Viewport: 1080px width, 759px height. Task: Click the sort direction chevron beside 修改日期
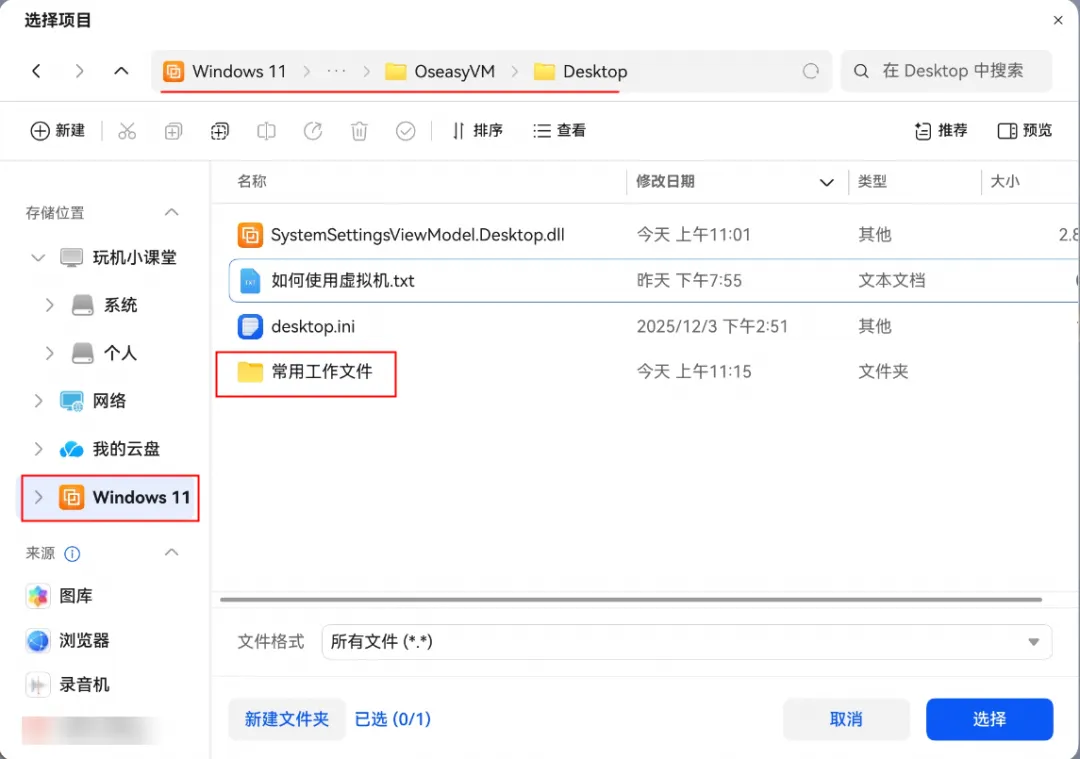pos(827,183)
